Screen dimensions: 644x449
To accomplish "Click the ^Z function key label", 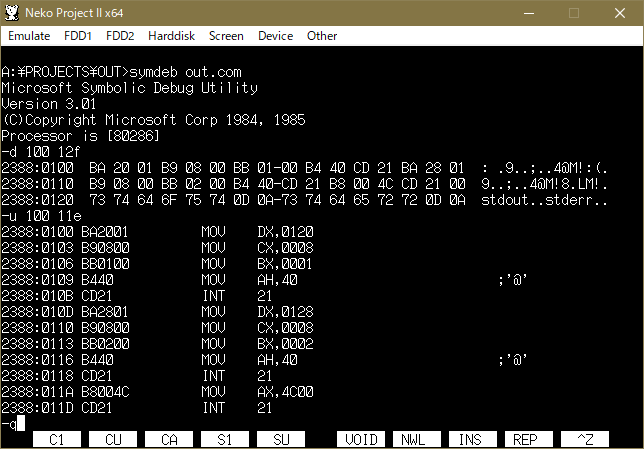I will (x=585, y=440).
